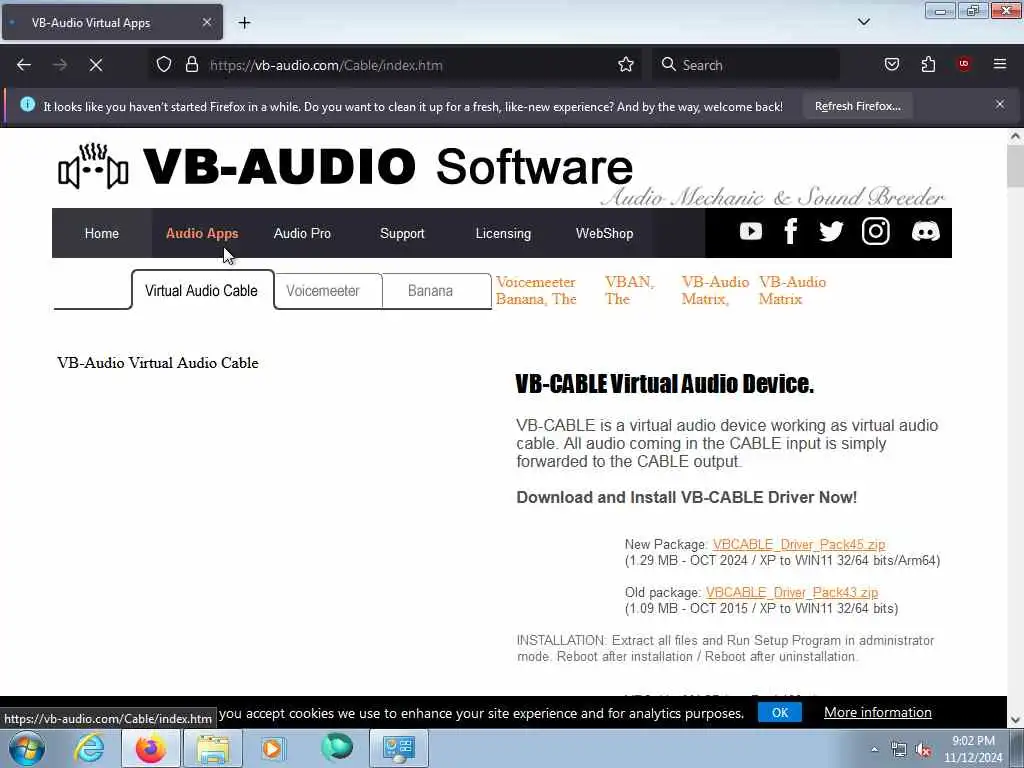Download old VBCABLE_Driver_Pack43.zip
This screenshot has width=1024, height=768.
[x=792, y=592]
